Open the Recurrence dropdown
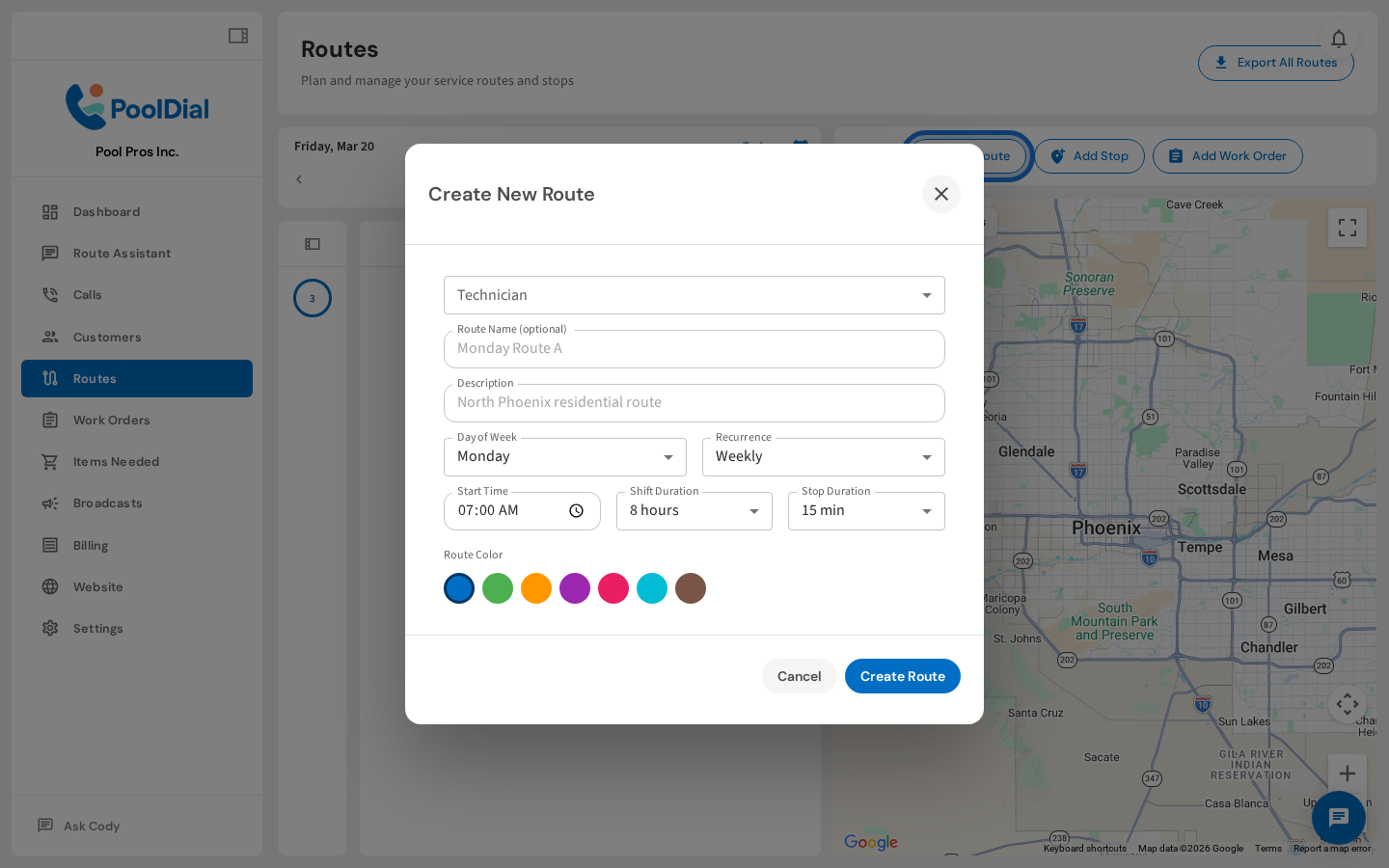This screenshot has height=868, width=1389. [926, 456]
